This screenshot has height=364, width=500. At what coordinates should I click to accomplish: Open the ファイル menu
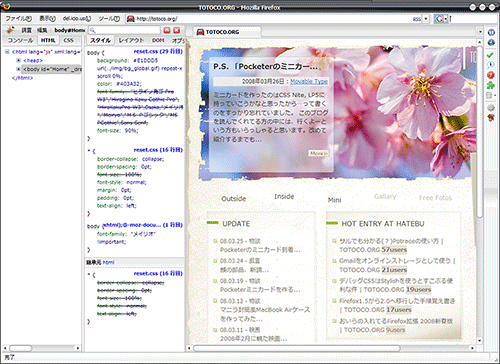(x=19, y=19)
